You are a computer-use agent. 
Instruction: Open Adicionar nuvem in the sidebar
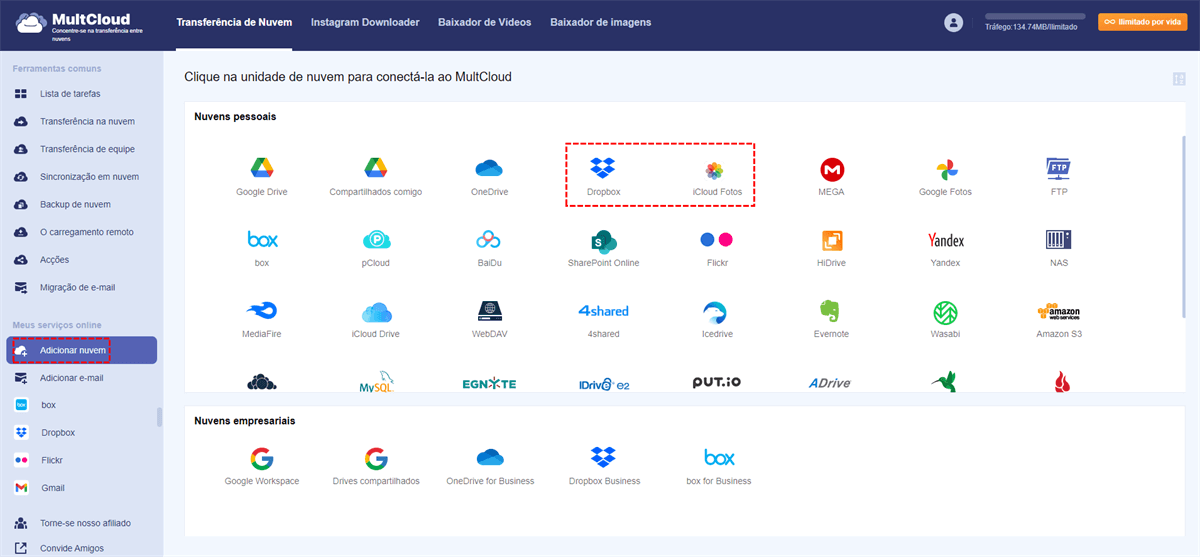[82, 350]
